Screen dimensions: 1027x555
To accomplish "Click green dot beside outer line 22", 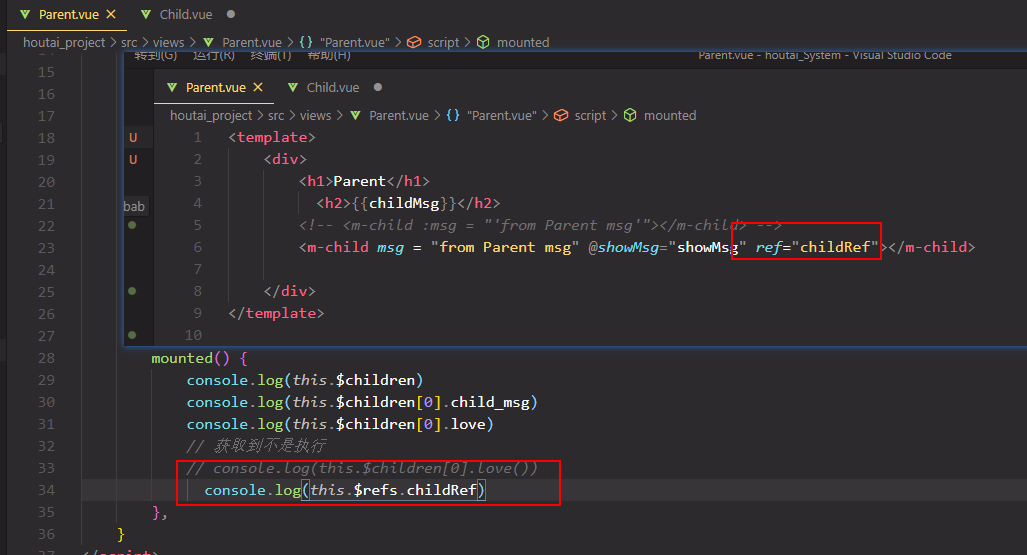I will tap(132, 225).
